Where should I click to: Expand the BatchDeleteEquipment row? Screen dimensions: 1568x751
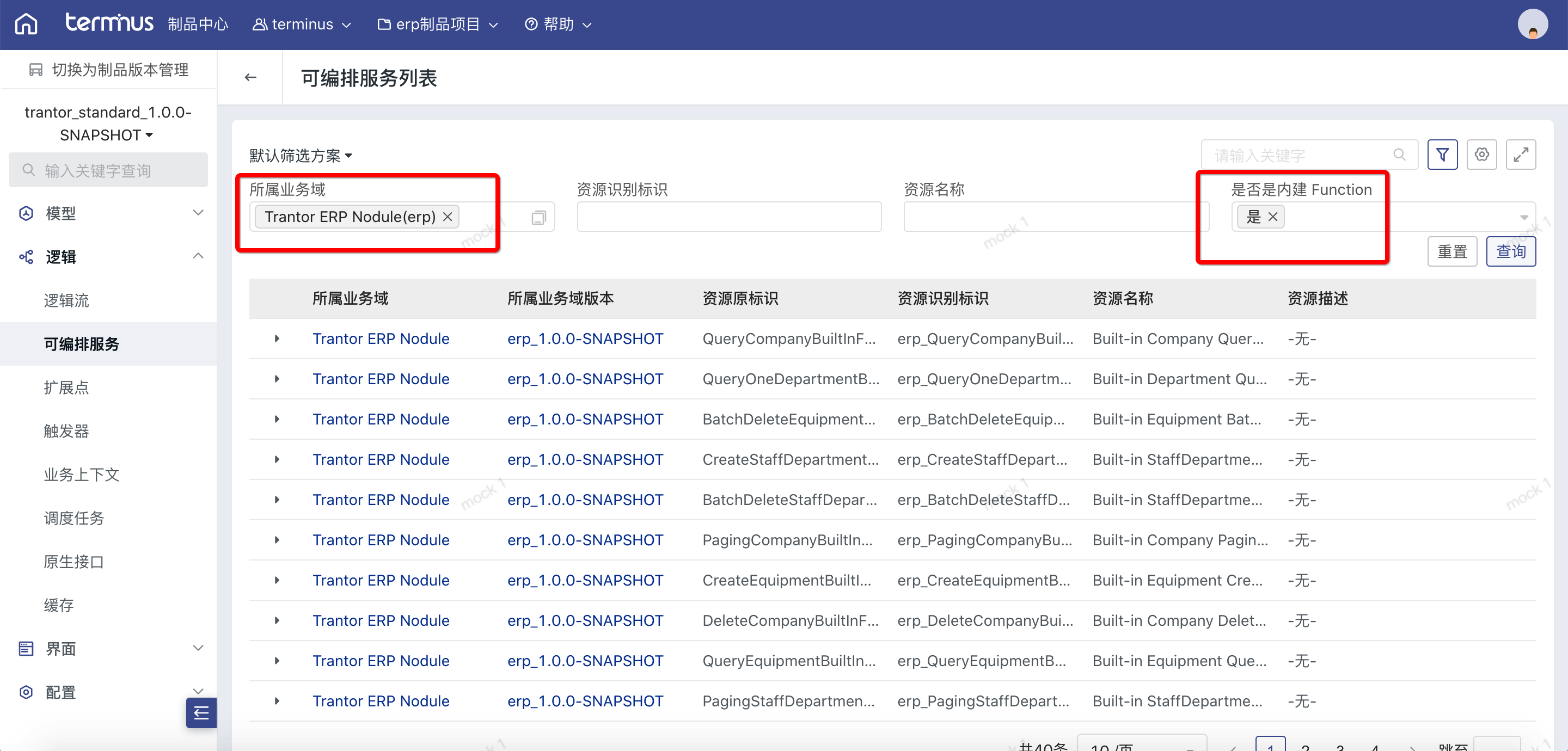277,418
